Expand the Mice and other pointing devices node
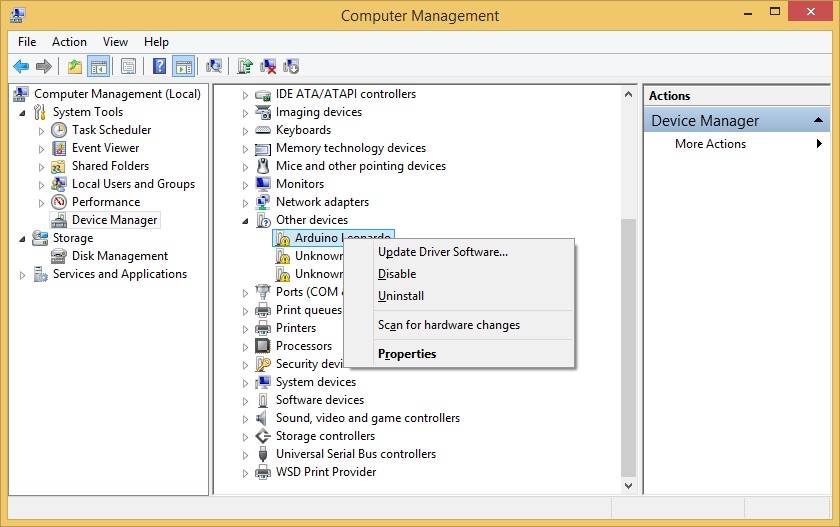 click(245, 167)
